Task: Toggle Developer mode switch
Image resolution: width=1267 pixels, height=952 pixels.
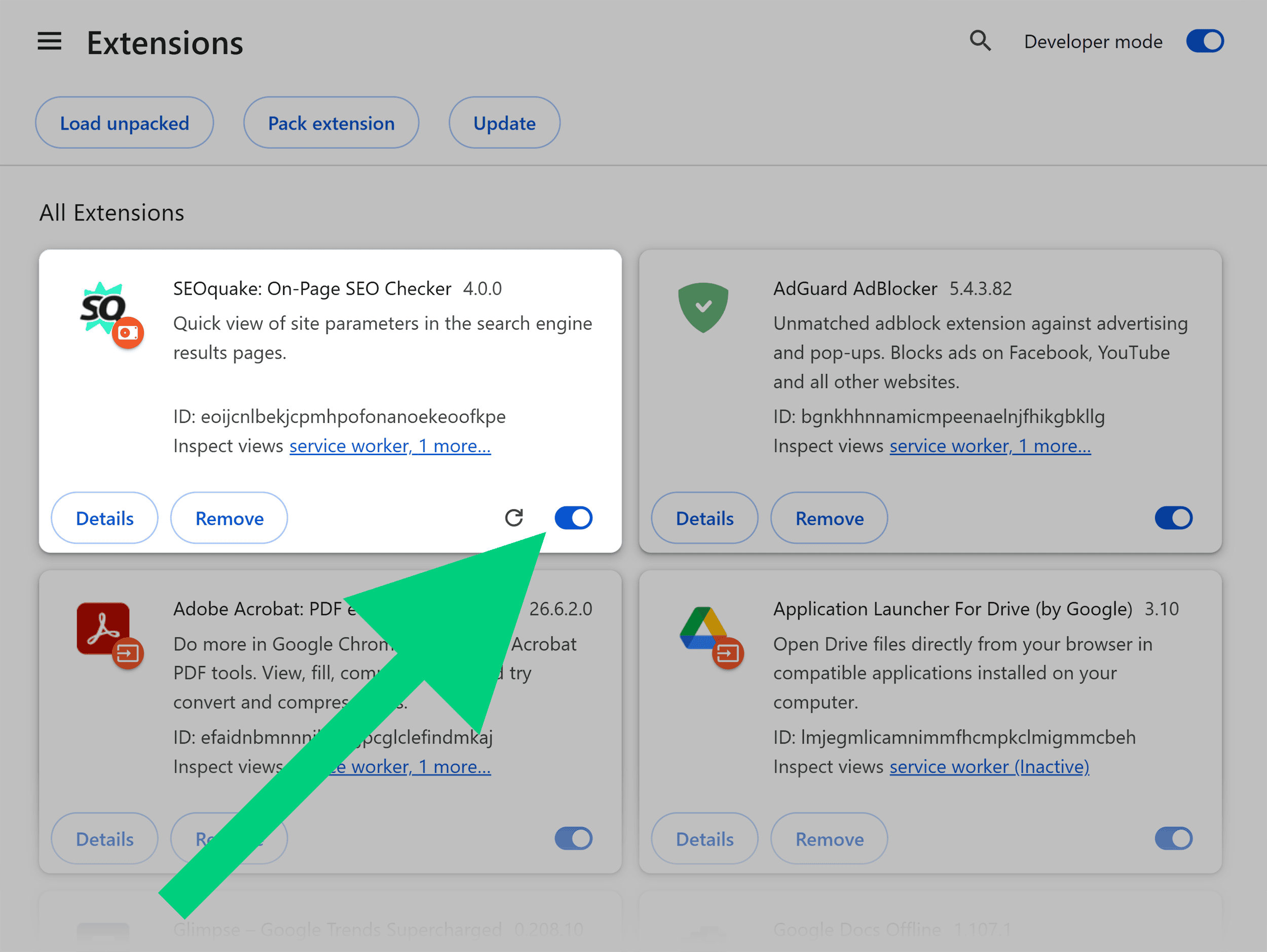Action: tap(1205, 41)
